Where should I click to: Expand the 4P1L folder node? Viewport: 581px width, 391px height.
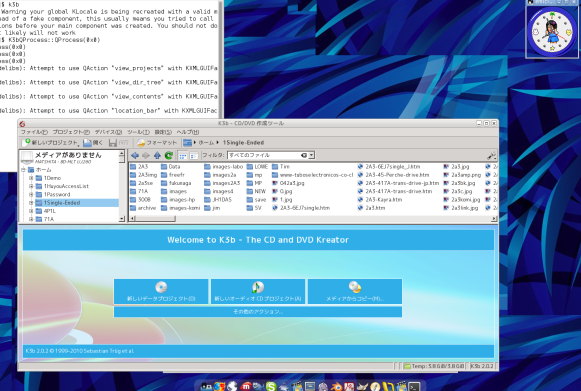coord(31,211)
